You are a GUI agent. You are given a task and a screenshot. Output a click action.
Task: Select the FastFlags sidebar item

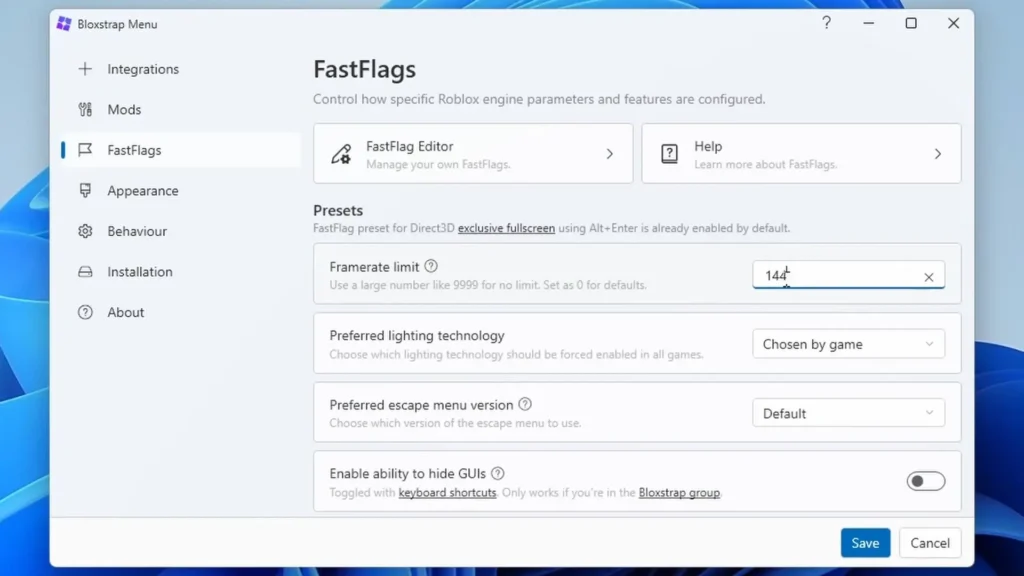pos(181,150)
